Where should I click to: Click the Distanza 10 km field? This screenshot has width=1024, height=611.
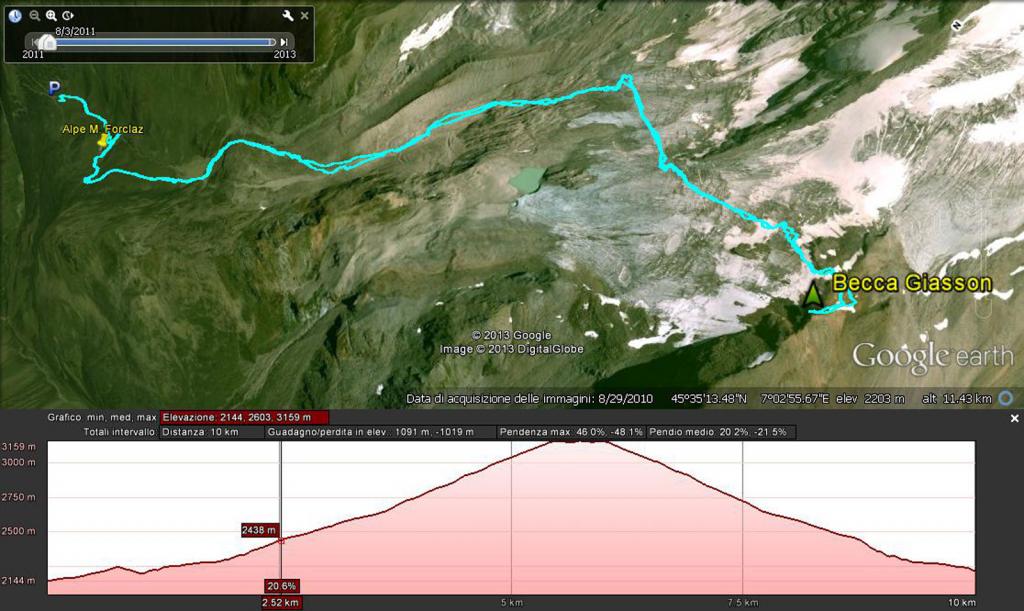pos(212,432)
